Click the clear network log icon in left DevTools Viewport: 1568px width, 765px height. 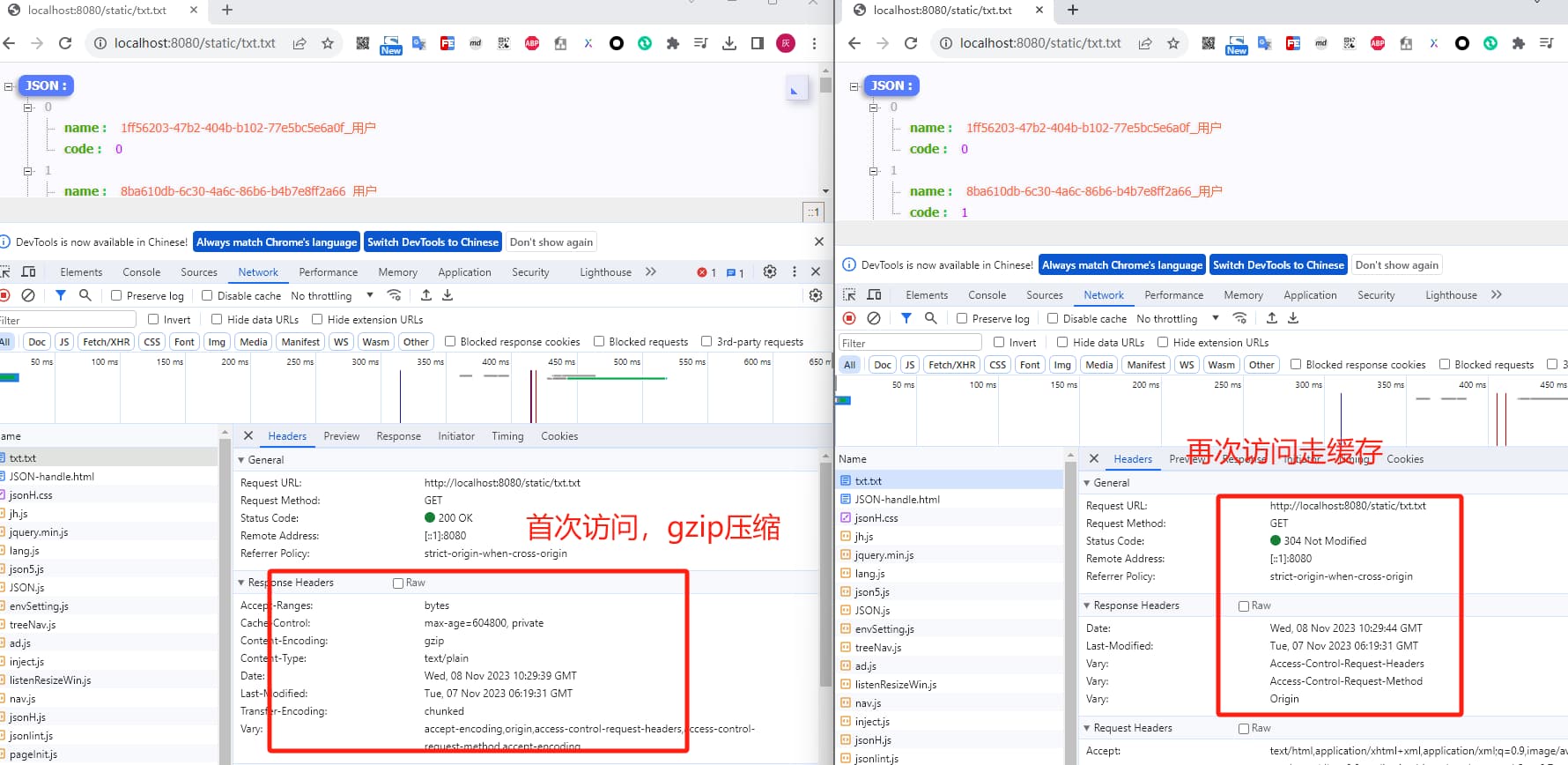pyautogui.click(x=28, y=295)
